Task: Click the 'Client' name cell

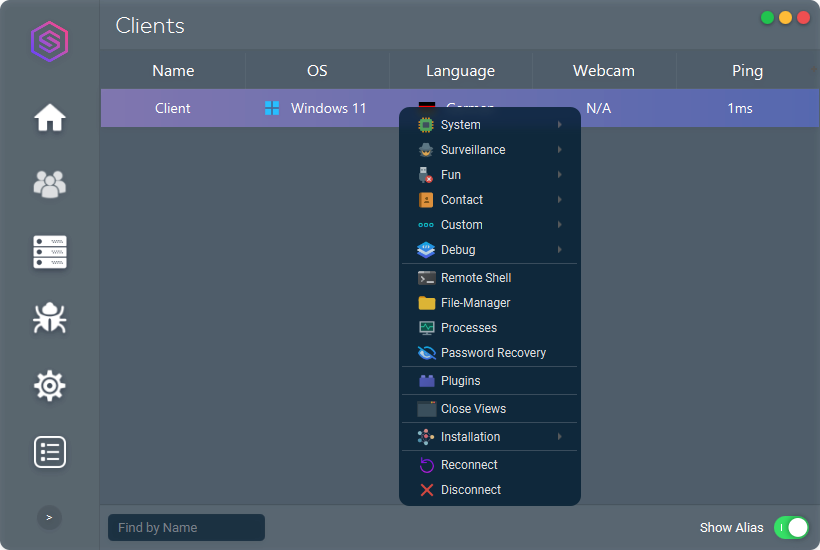Action: [173, 108]
